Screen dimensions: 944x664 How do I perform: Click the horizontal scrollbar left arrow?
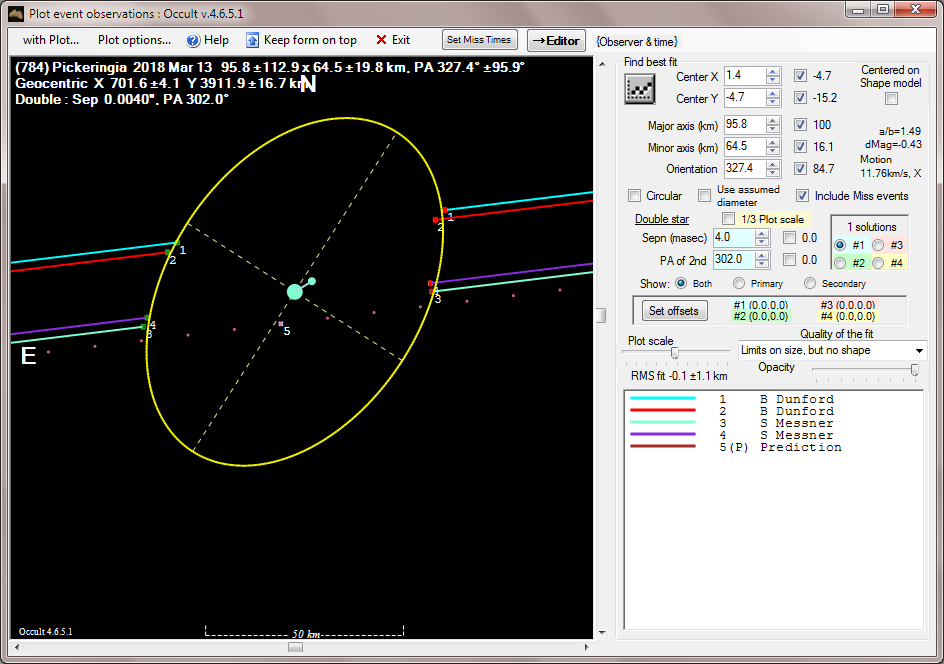click(17, 648)
